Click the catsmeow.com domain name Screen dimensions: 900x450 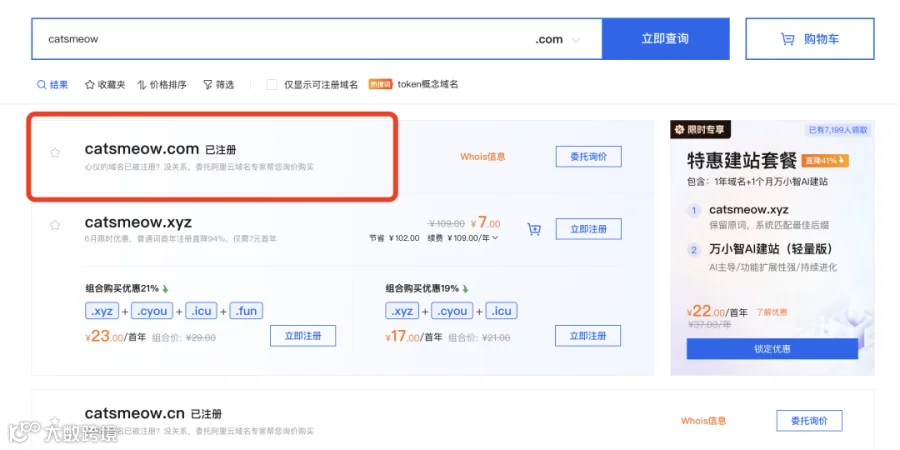tap(141, 149)
